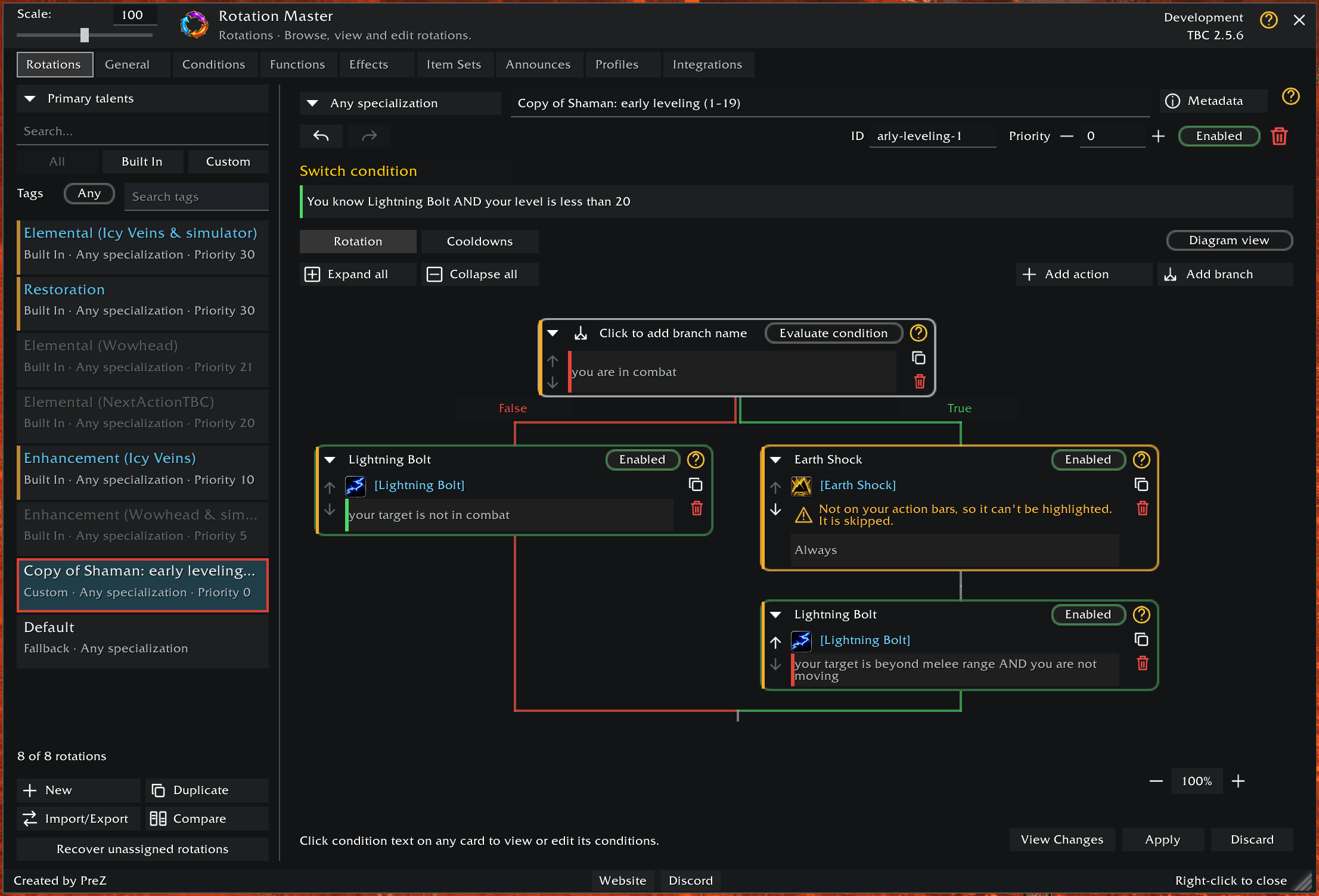The image size is (1319, 896).
Task: Increase priority with plus icon
Action: 1158,136
